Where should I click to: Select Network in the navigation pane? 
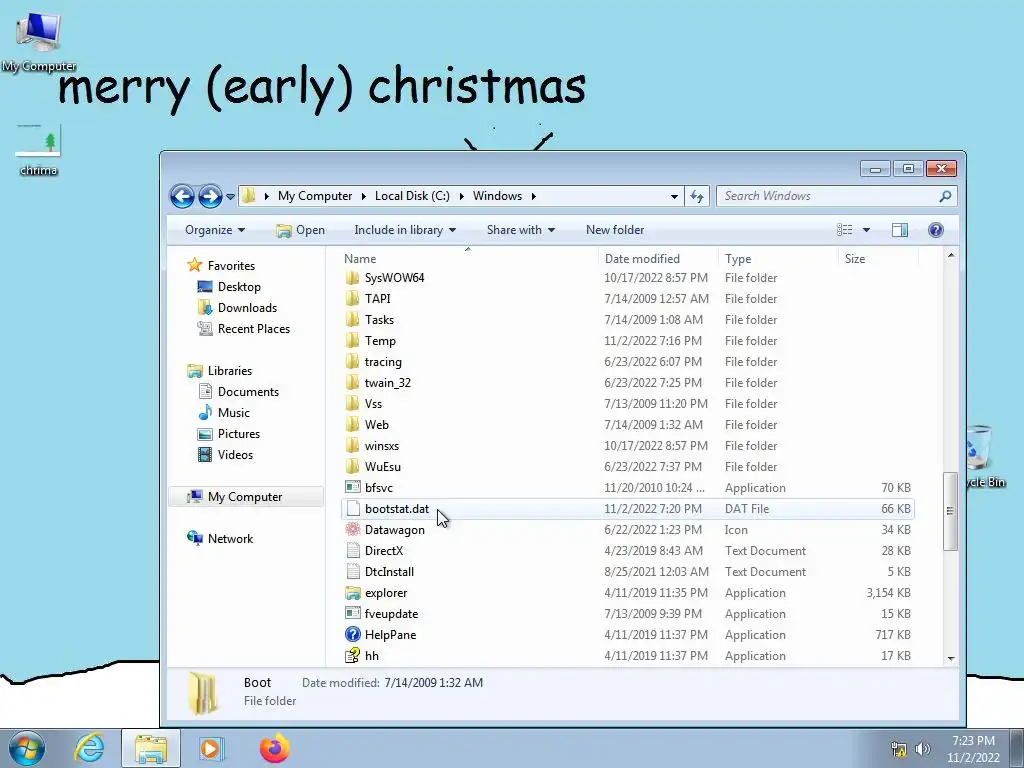(220, 539)
